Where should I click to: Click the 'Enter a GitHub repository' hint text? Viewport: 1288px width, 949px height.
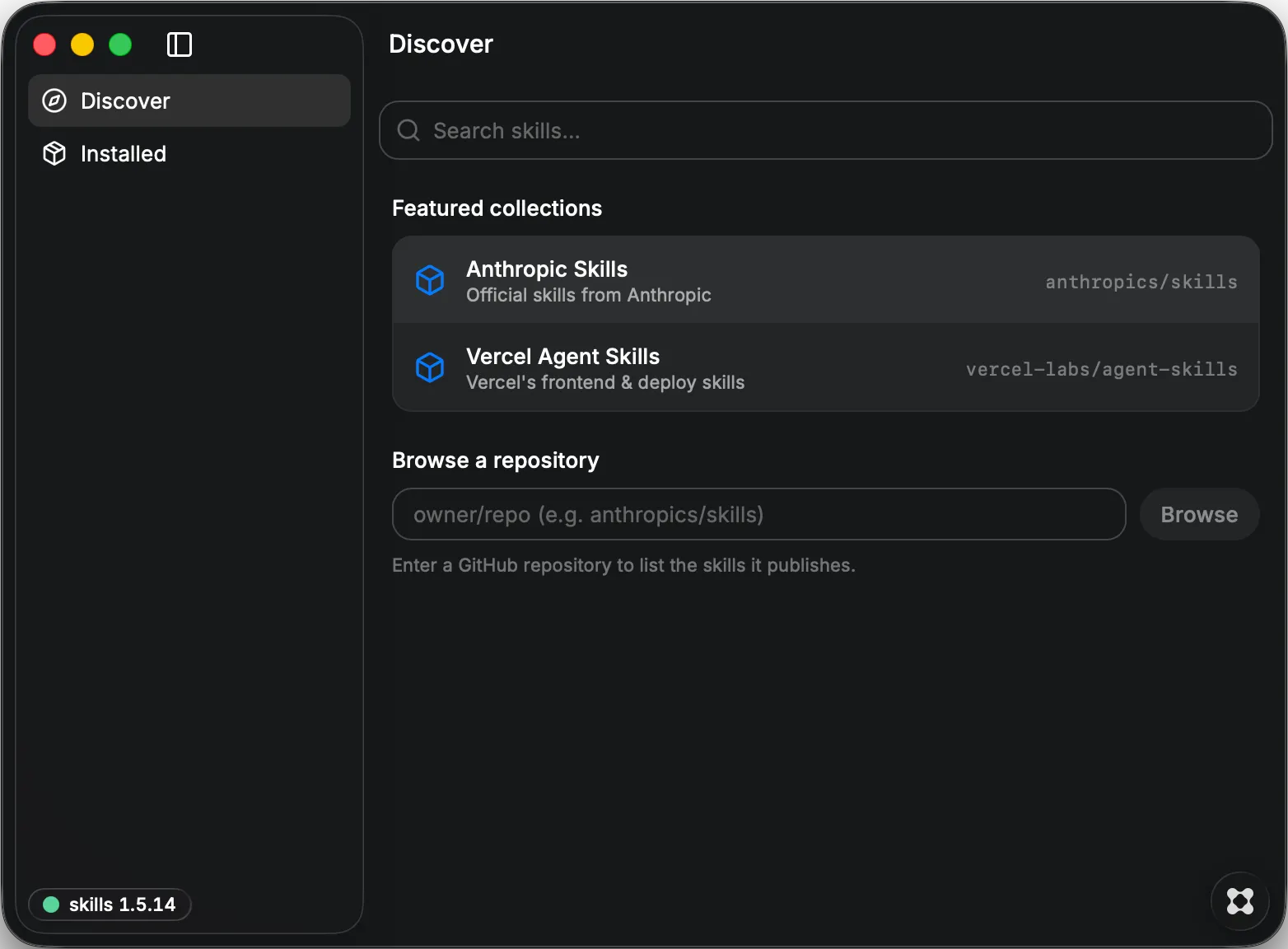click(x=624, y=565)
